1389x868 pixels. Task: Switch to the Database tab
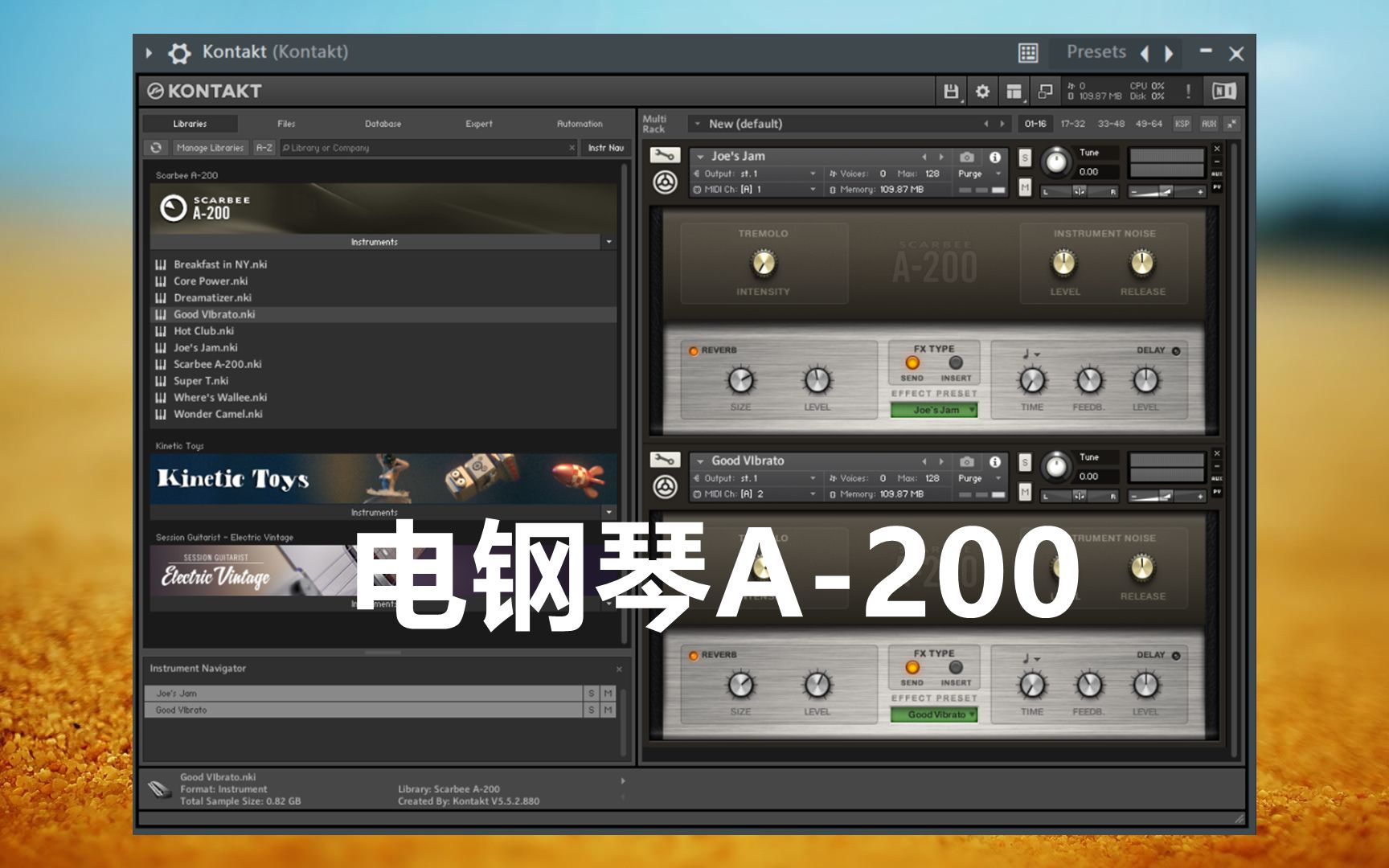[383, 124]
